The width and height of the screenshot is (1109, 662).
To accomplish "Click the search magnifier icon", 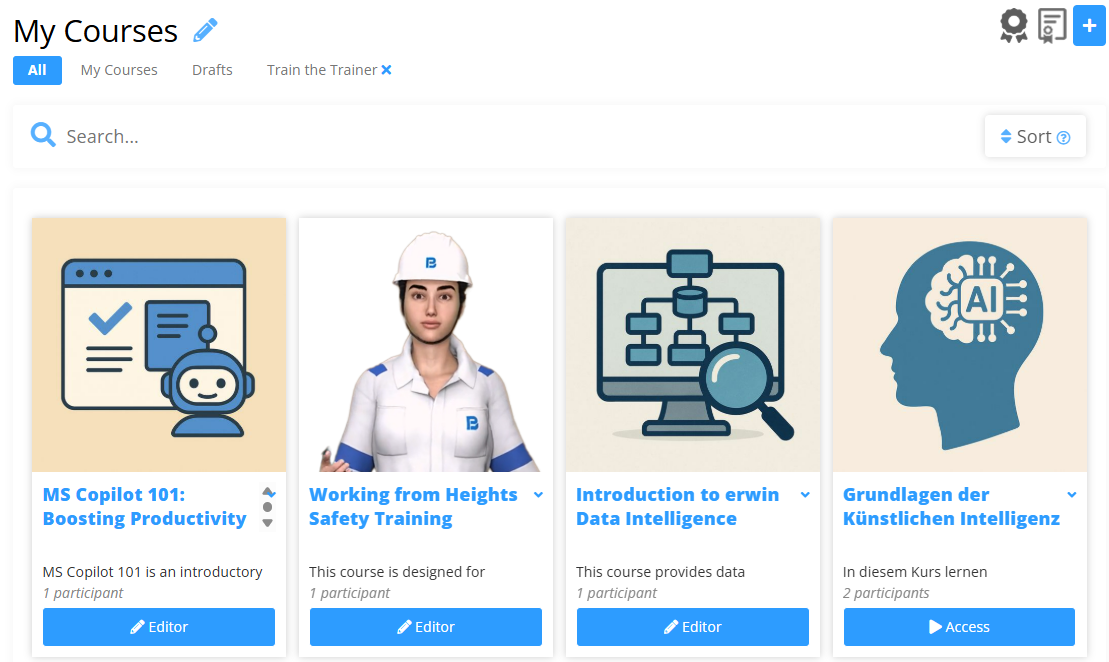I will [42, 134].
